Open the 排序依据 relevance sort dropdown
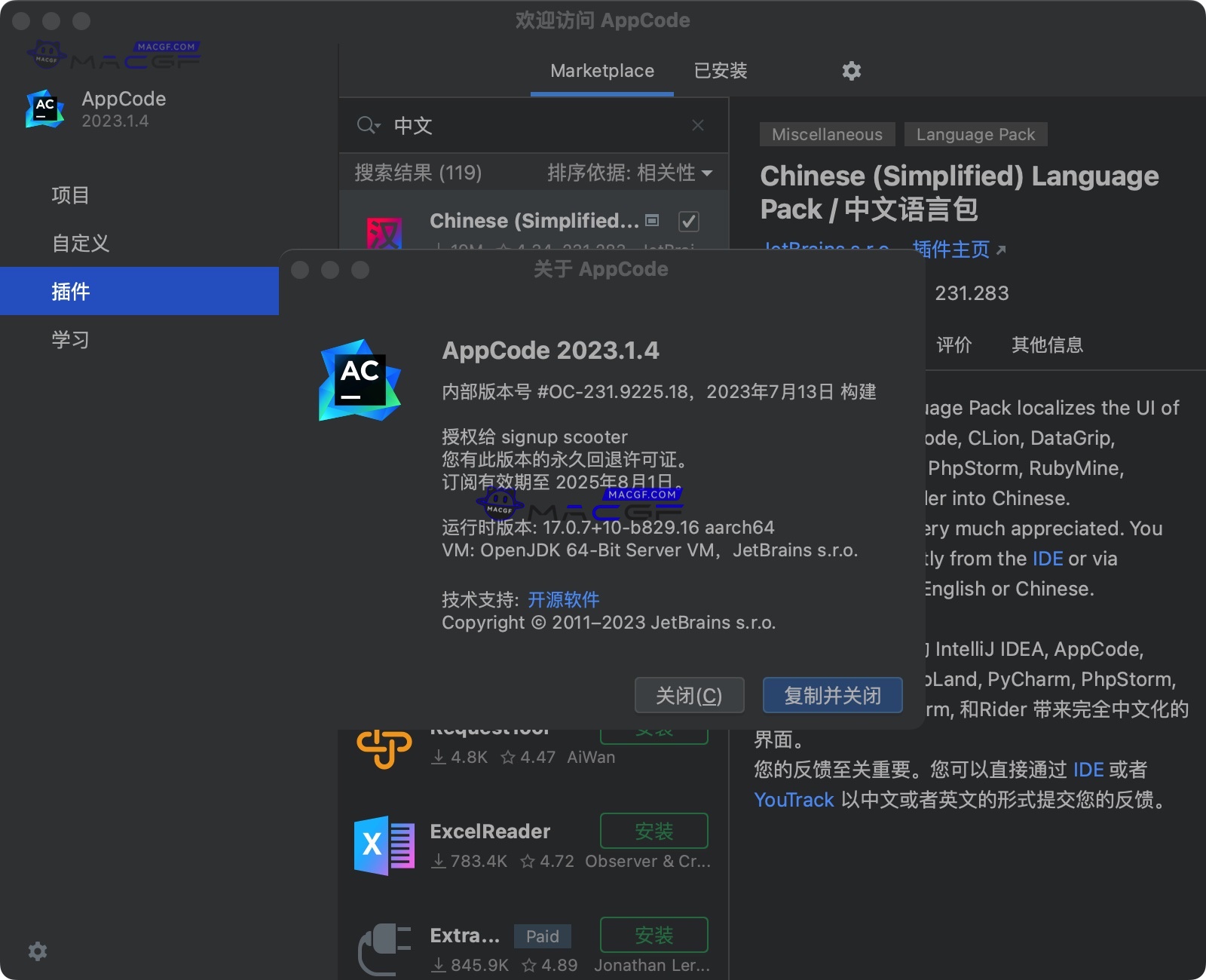Screen dimensions: 1206x980 tap(628, 173)
